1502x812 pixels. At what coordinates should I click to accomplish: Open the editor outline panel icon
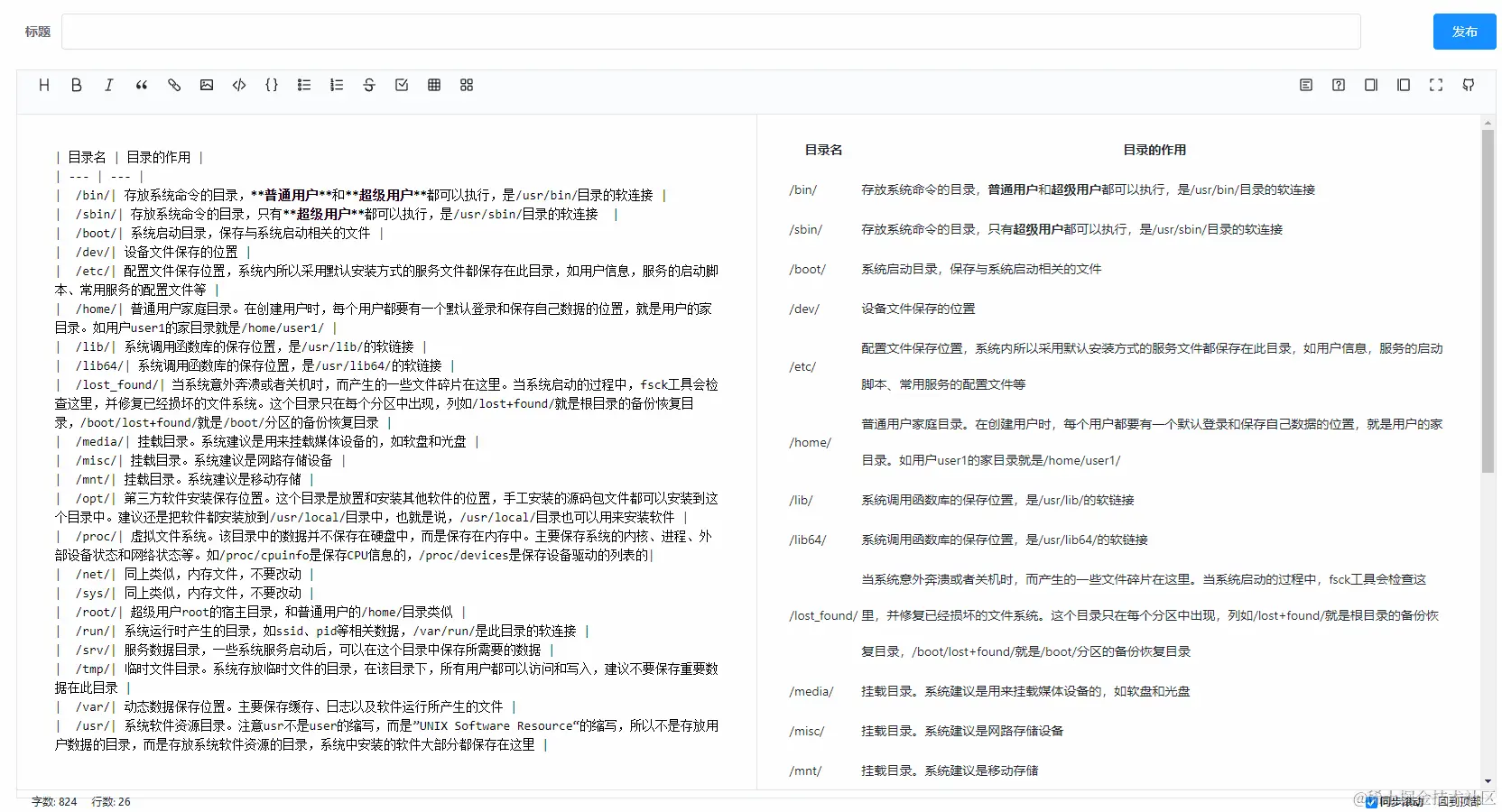[1305, 85]
